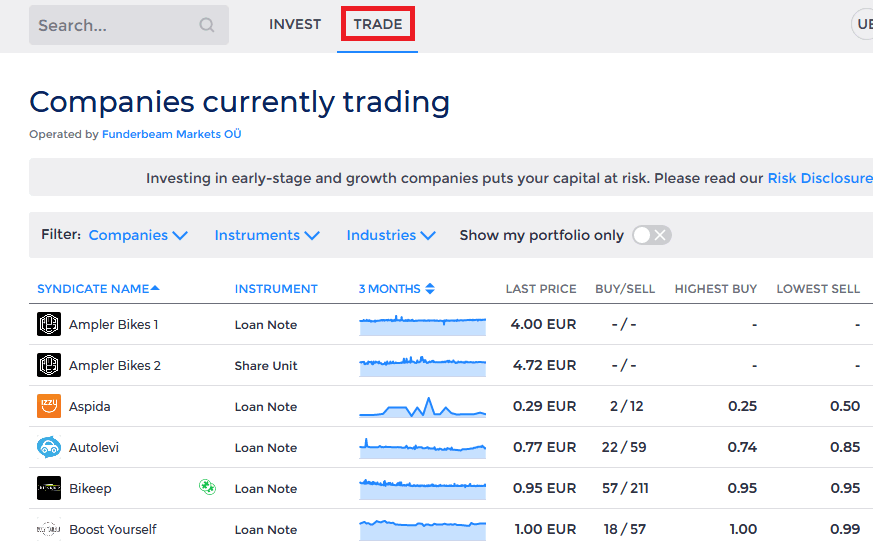Click green badge icon beside Bikeep
The height and width of the screenshot is (546, 873).
coord(208,487)
